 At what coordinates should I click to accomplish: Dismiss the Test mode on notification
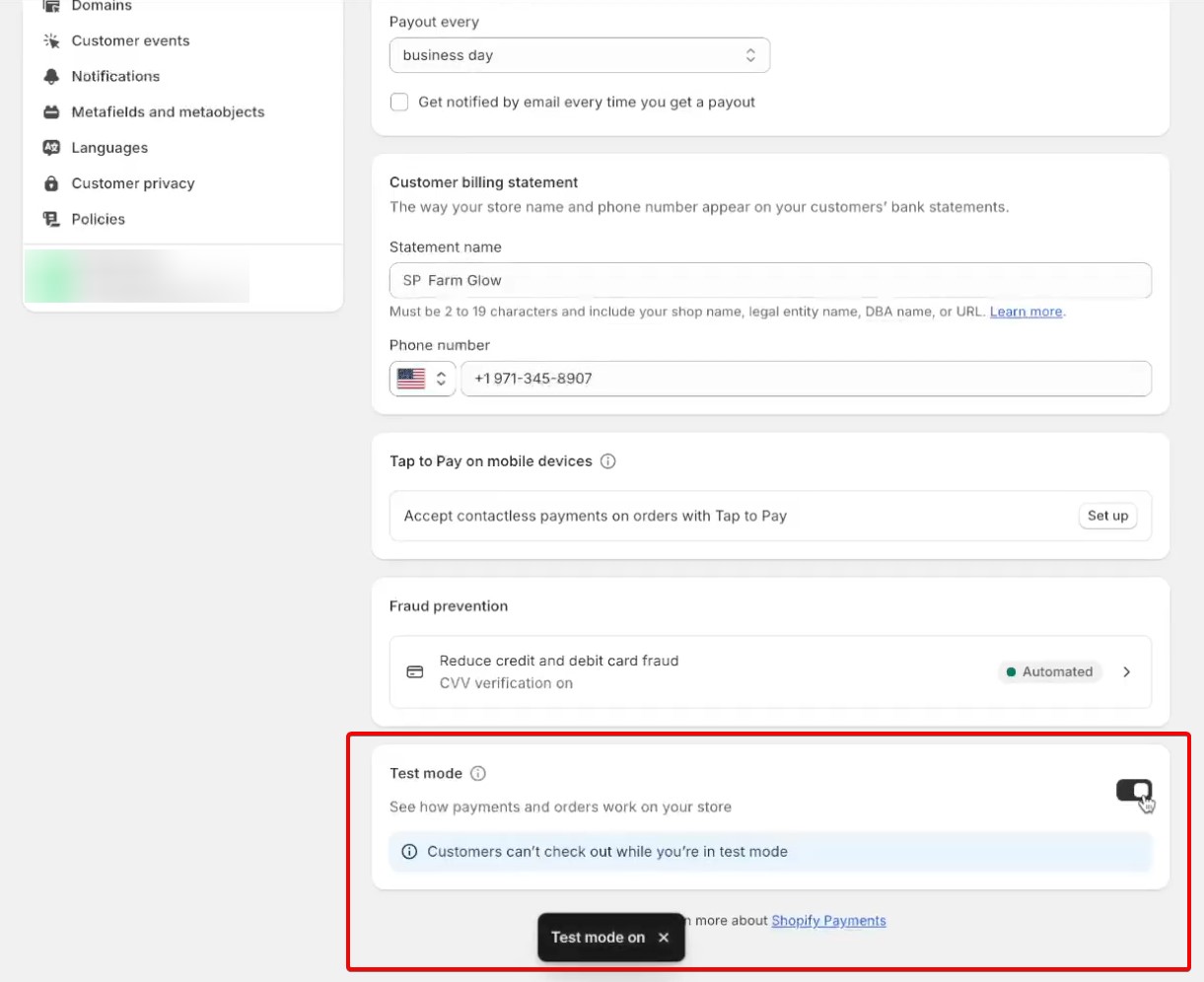[x=663, y=938]
